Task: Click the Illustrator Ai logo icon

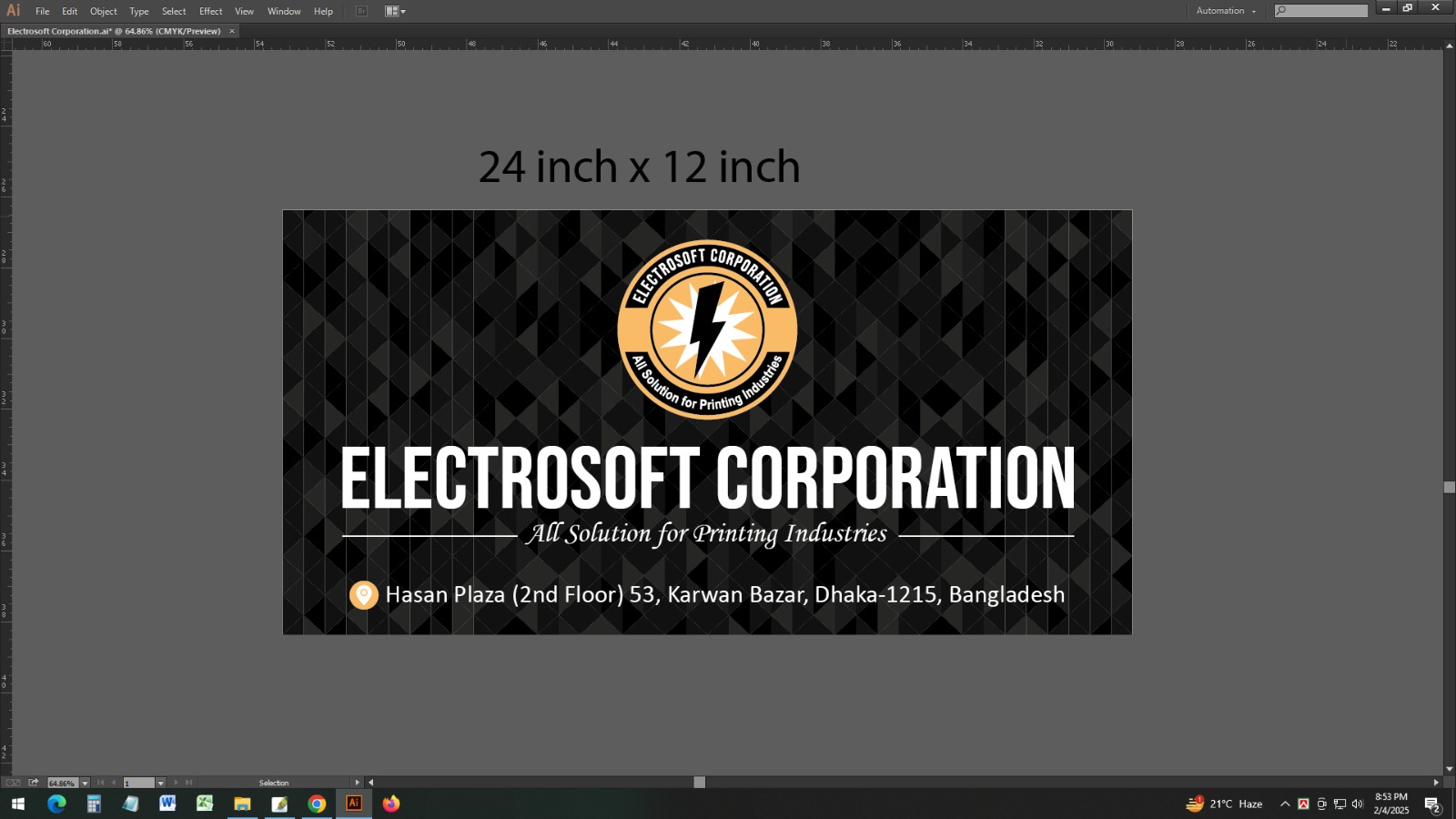Action: pos(13,10)
